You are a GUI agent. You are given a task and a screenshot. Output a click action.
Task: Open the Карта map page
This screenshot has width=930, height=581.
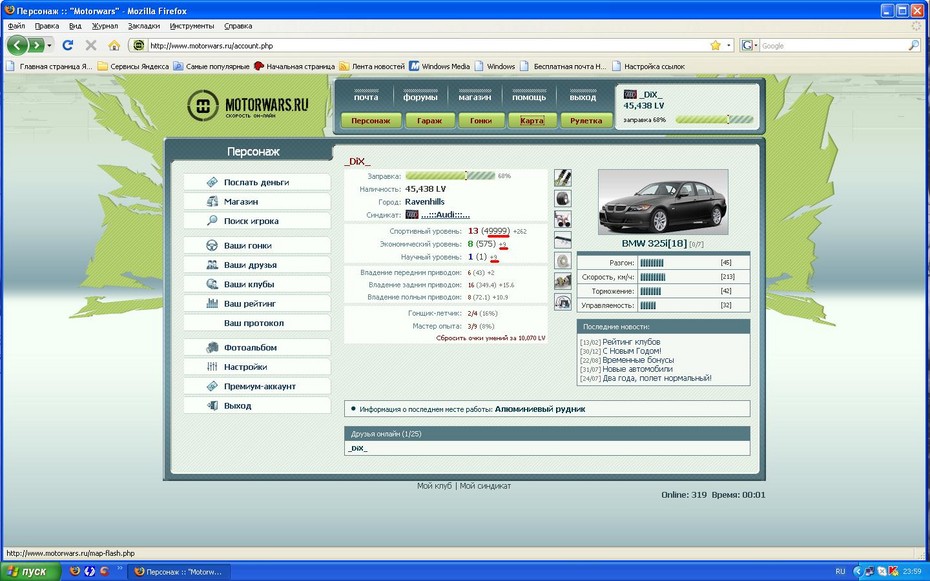(532, 120)
